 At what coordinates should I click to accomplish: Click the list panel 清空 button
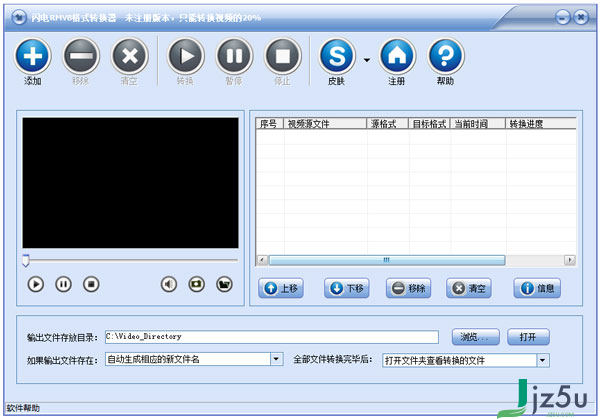[469, 288]
